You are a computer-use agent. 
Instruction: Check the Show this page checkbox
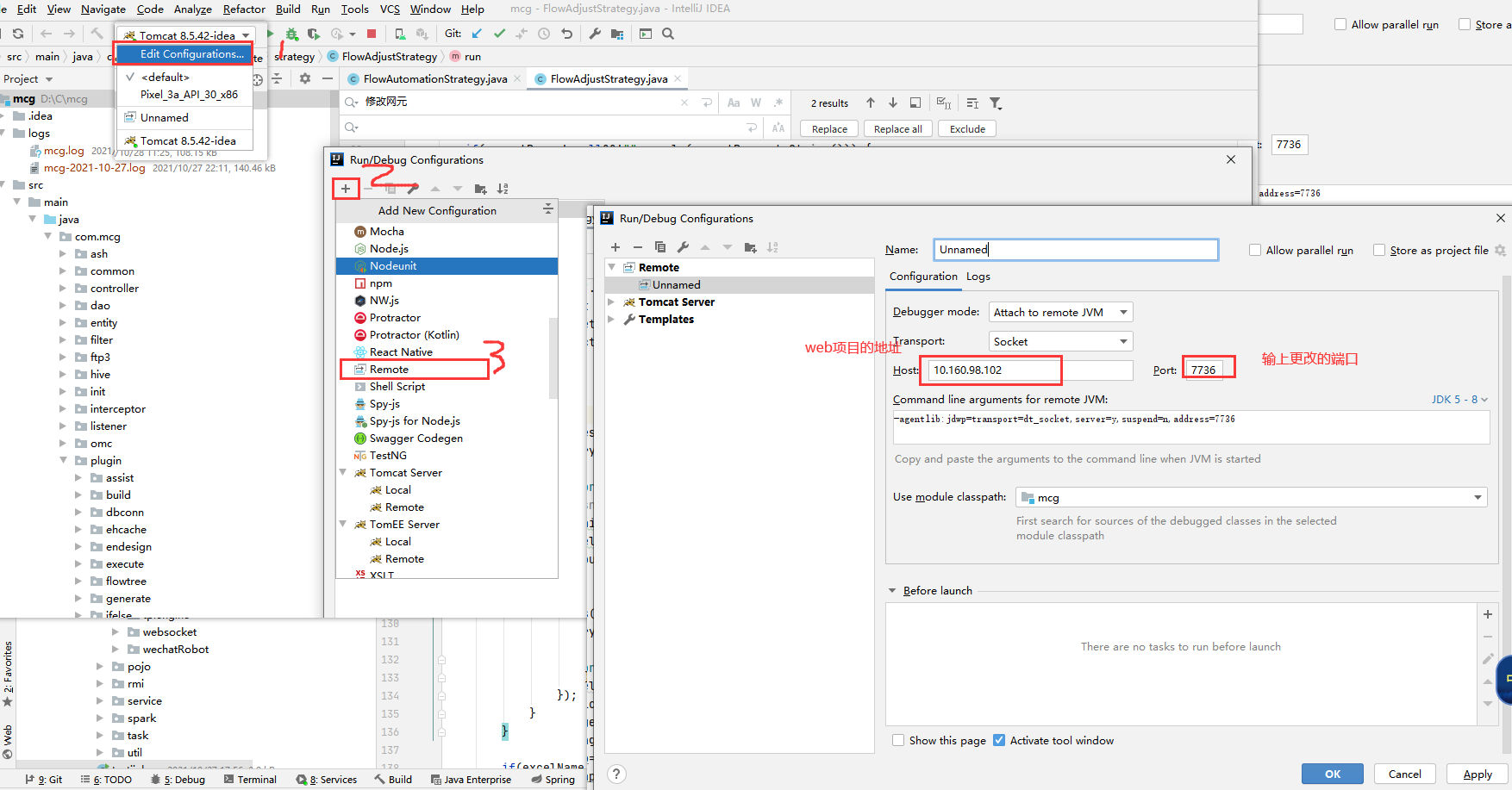(x=898, y=740)
